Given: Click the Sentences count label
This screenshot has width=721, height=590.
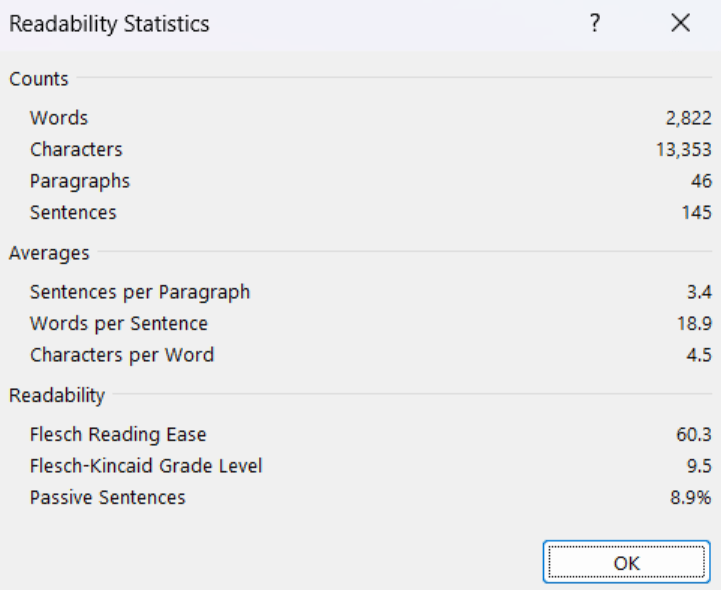Looking at the screenshot, I should [x=73, y=212].
